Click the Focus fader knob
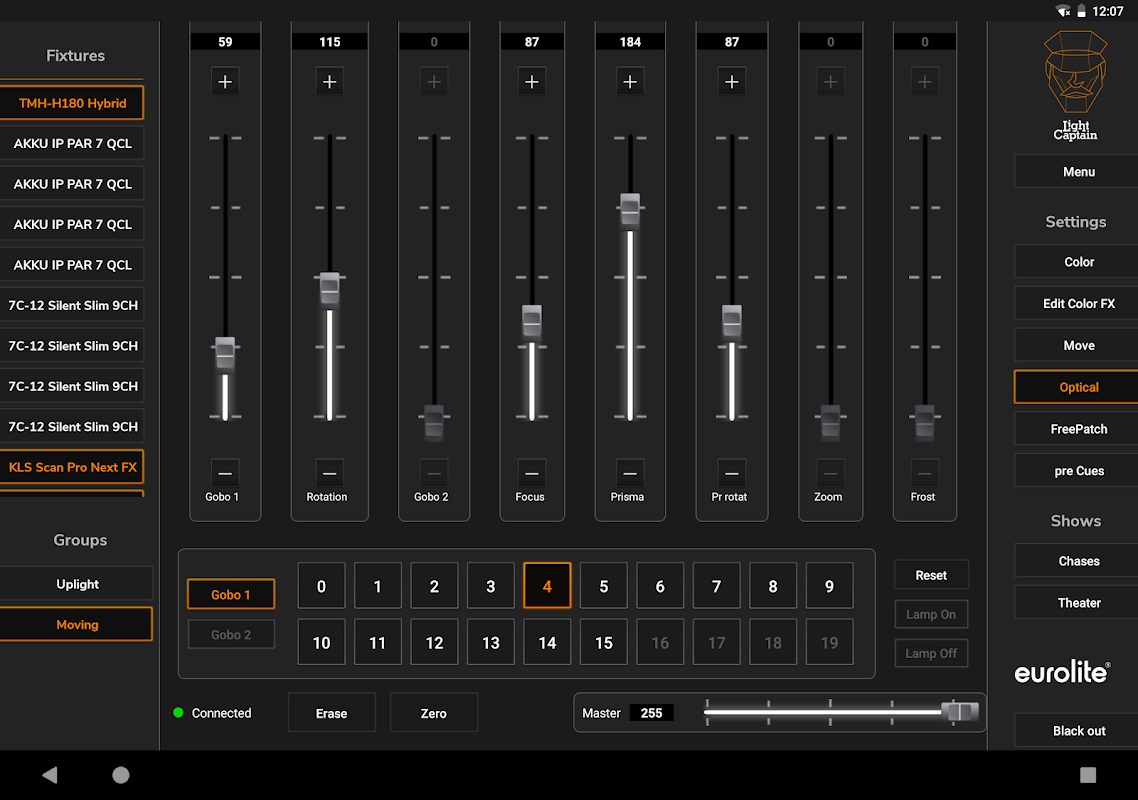Screen dimensions: 1138x800 (x=532, y=322)
